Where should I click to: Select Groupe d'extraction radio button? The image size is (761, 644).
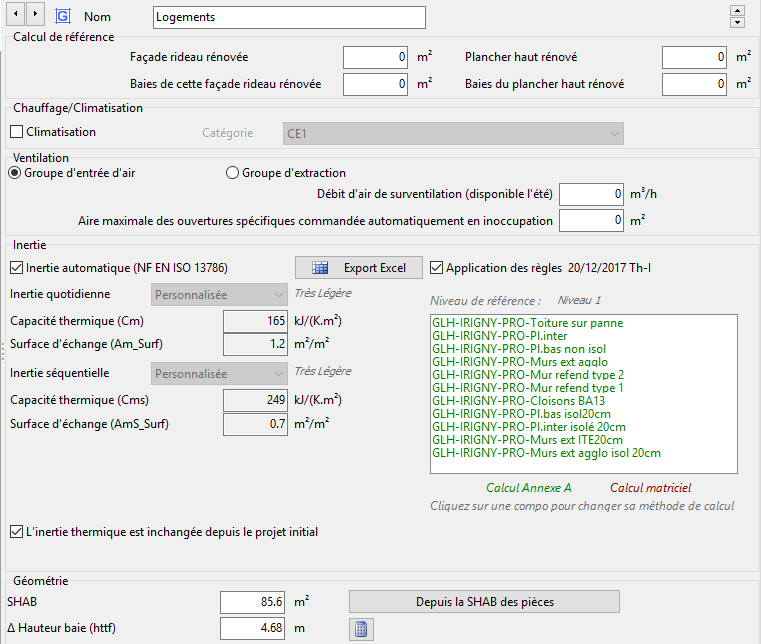232,173
